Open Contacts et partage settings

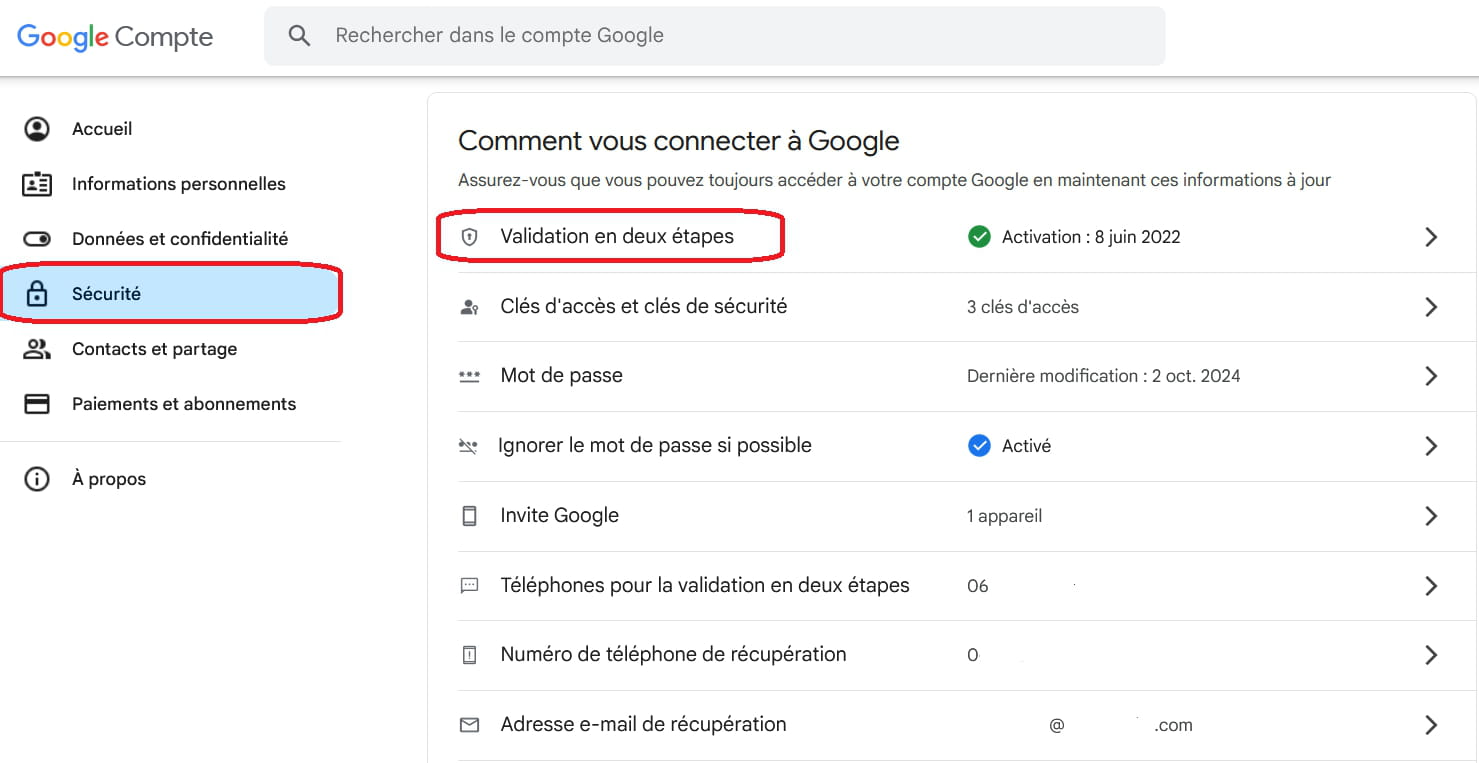click(x=154, y=348)
